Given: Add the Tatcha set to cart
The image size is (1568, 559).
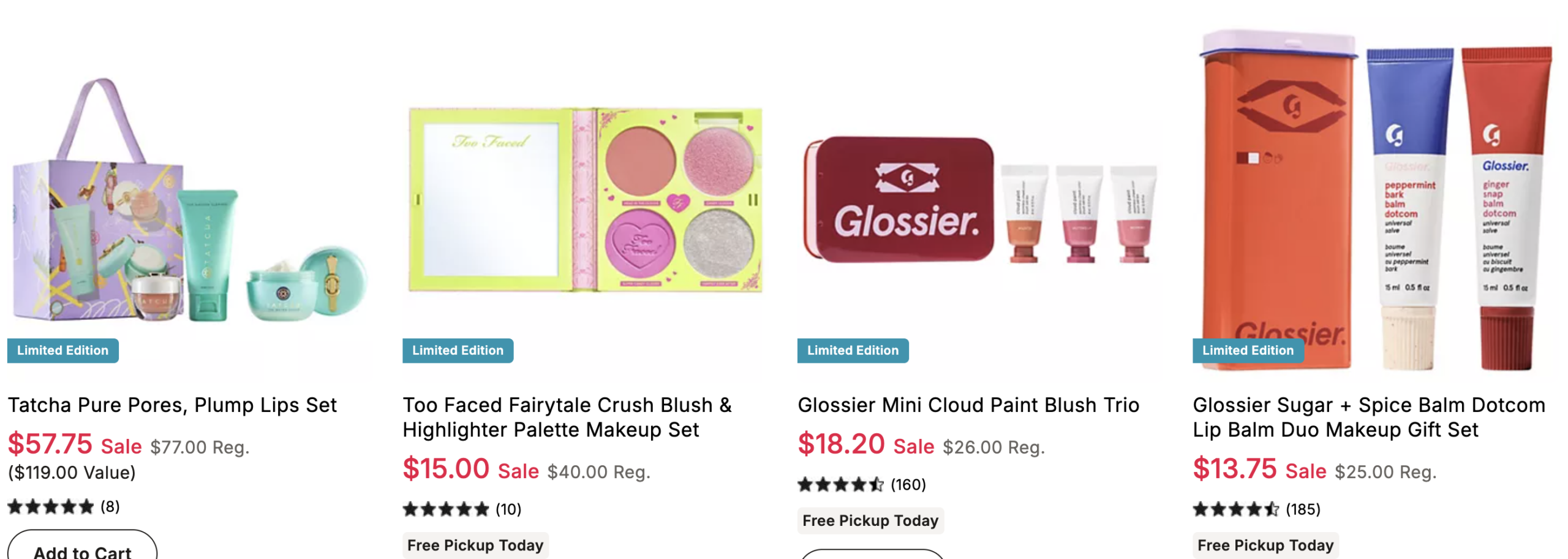Looking at the screenshot, I should tap(82, 549).
